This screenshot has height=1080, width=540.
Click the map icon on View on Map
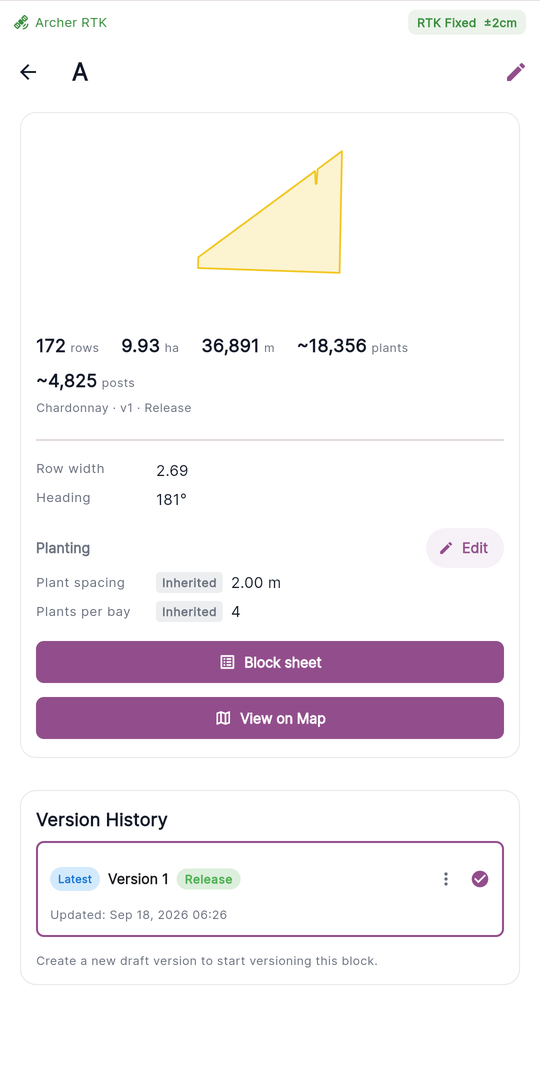[x=223, y=718]
